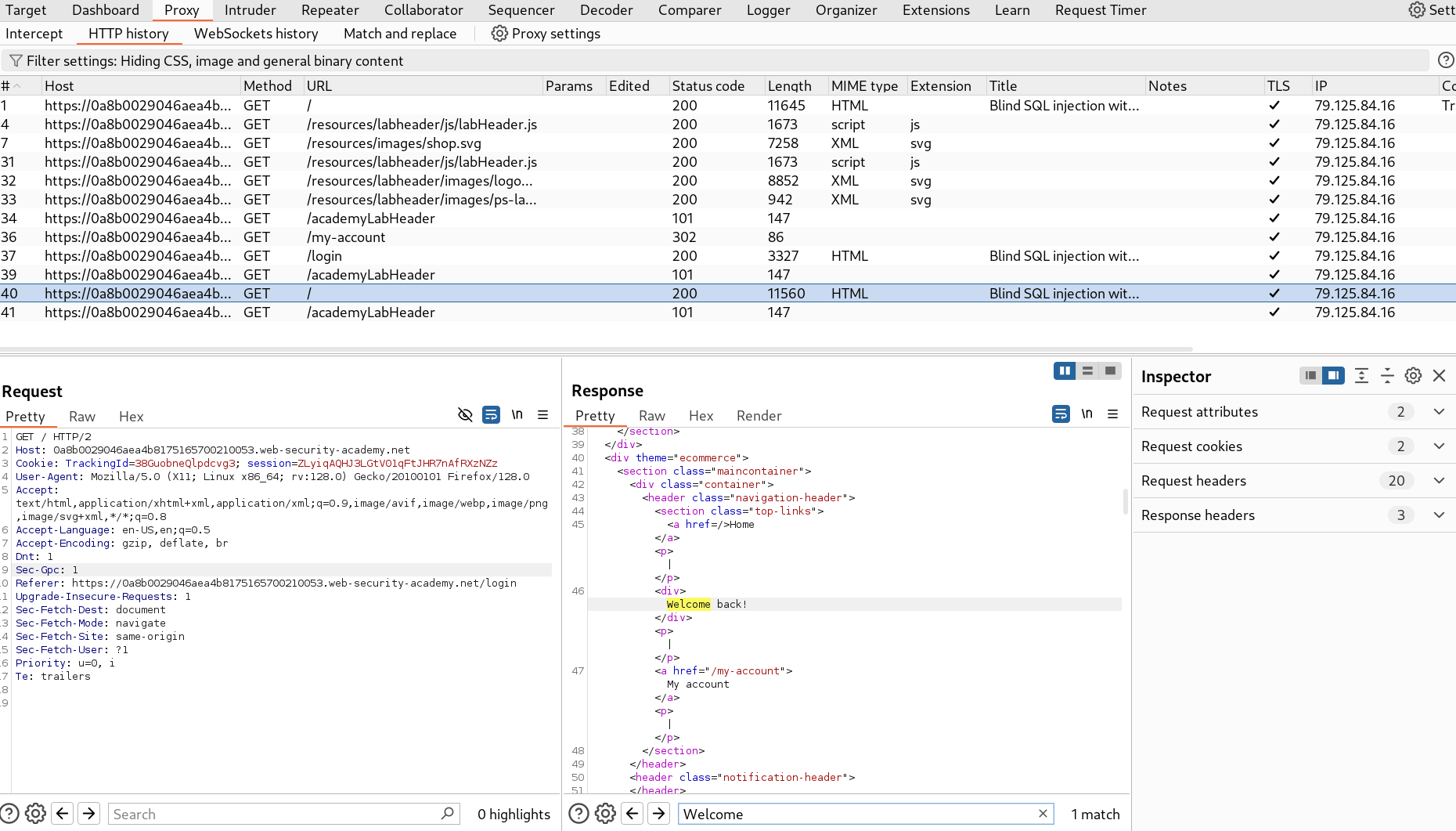Viewport: 1456px width, 831px height.
Task: Expand Request cookies section
Action: click(1439, 446)
